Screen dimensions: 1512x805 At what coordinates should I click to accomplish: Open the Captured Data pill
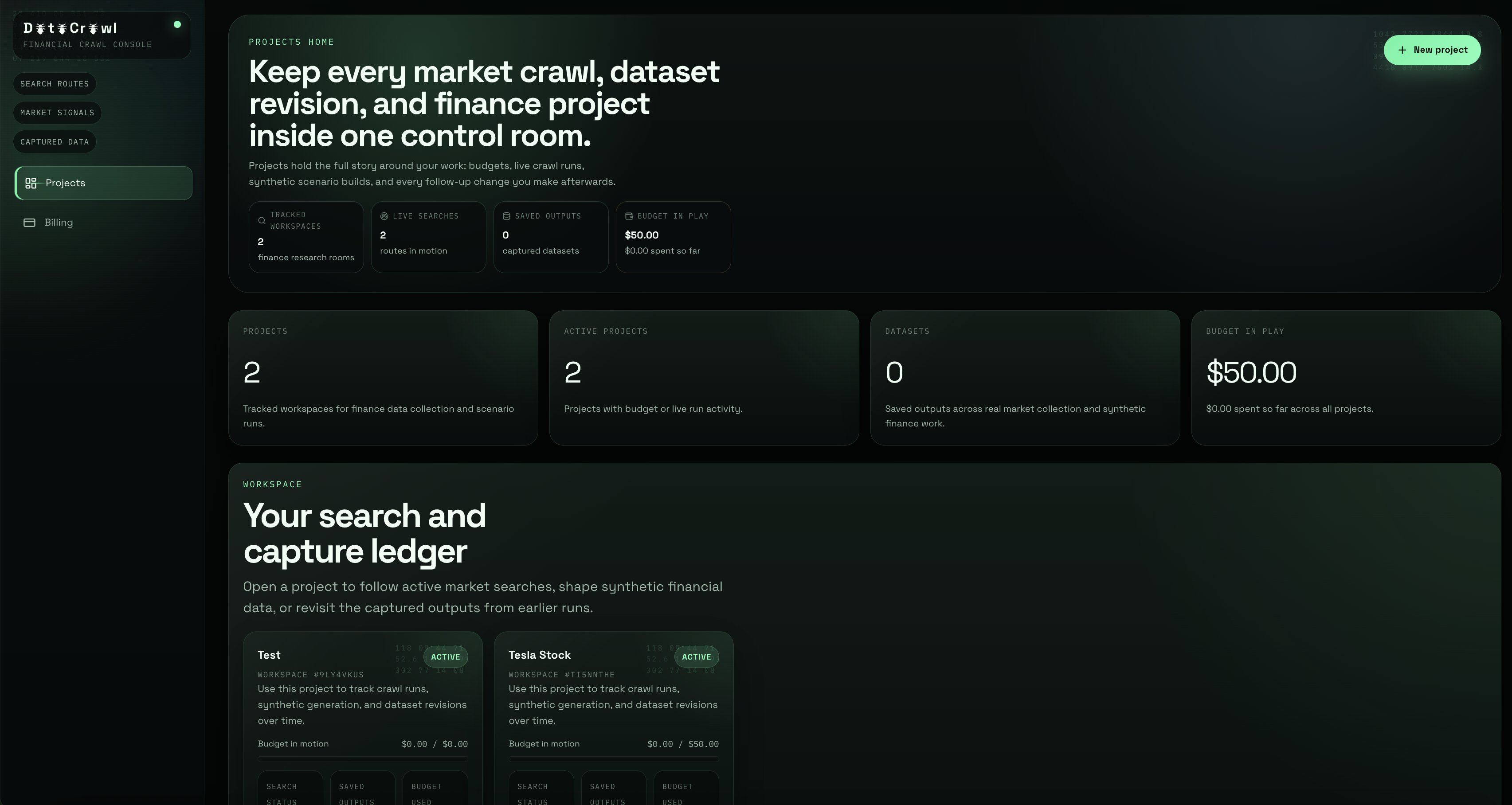click(x=55, y=142)
